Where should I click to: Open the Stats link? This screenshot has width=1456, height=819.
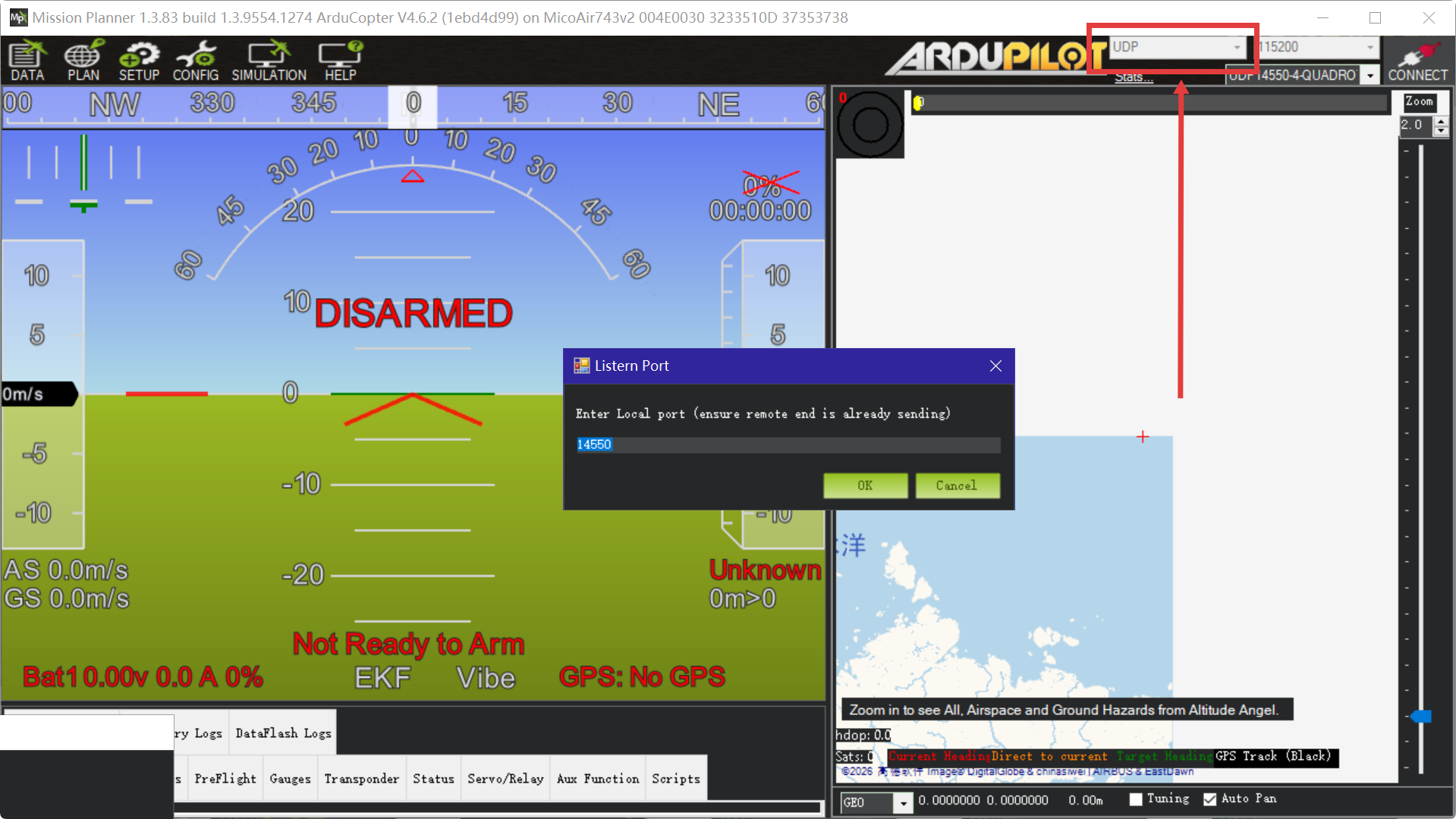1134,77
